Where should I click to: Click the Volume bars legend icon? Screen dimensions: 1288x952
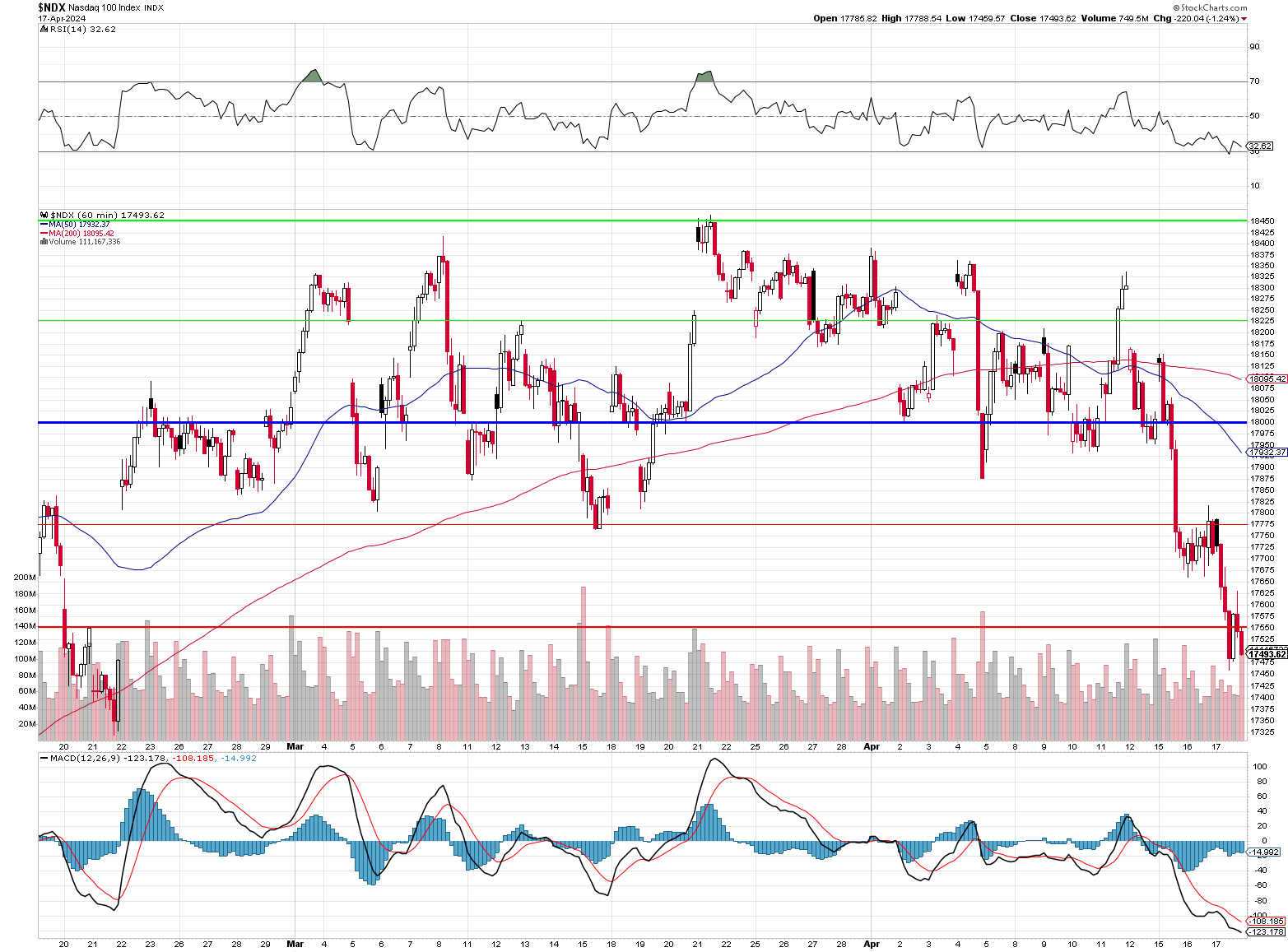[44, 242]
